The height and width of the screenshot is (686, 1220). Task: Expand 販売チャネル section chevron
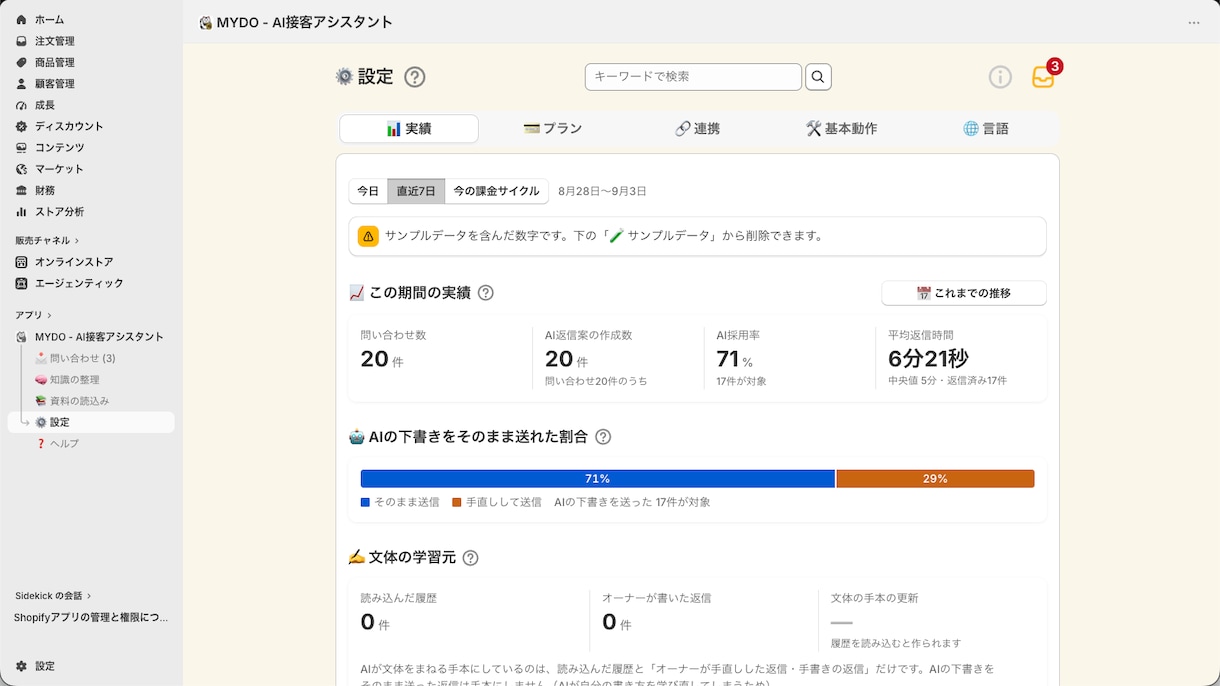77,241
